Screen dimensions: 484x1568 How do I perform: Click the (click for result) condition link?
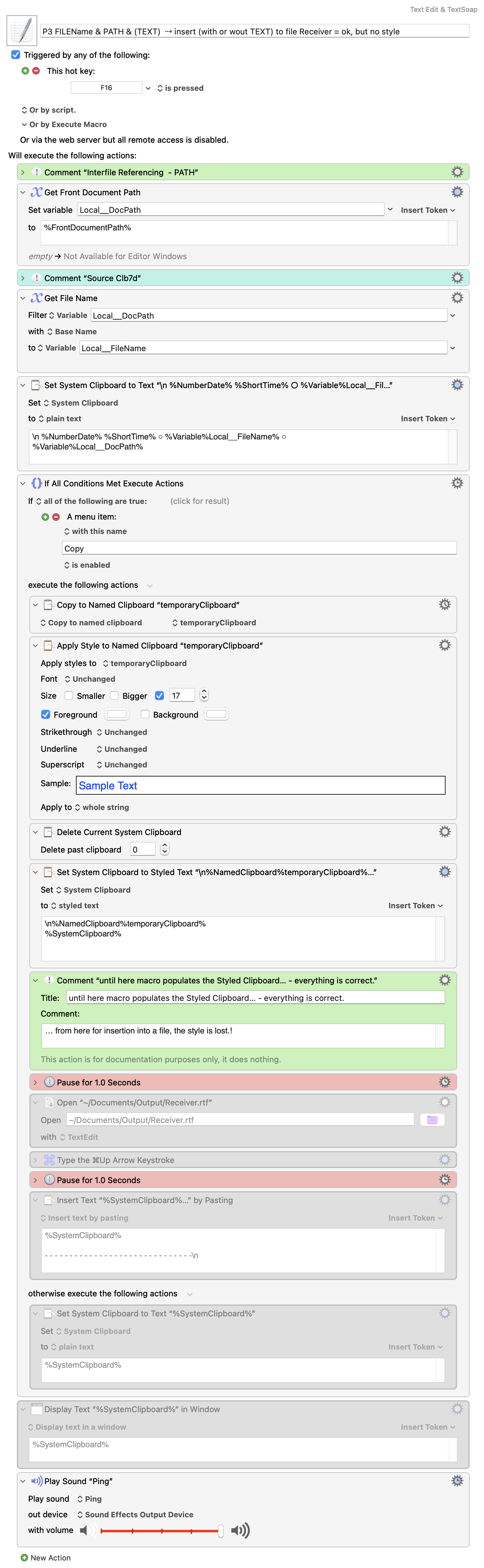tap(200, 501)
